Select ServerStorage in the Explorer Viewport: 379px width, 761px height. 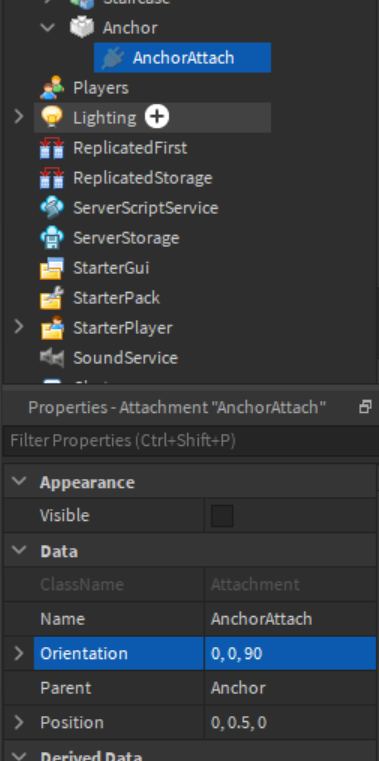click(126, 238)
